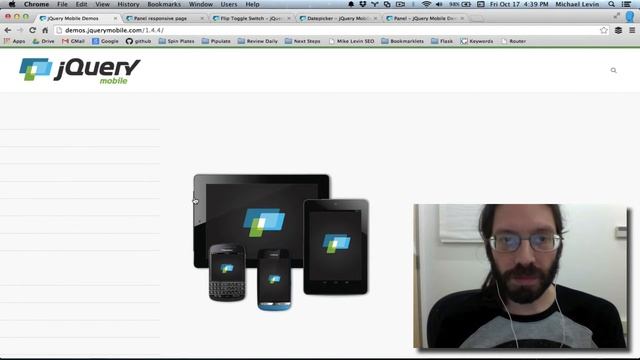Click the Dropbox menu bar icon

(363, 4)
